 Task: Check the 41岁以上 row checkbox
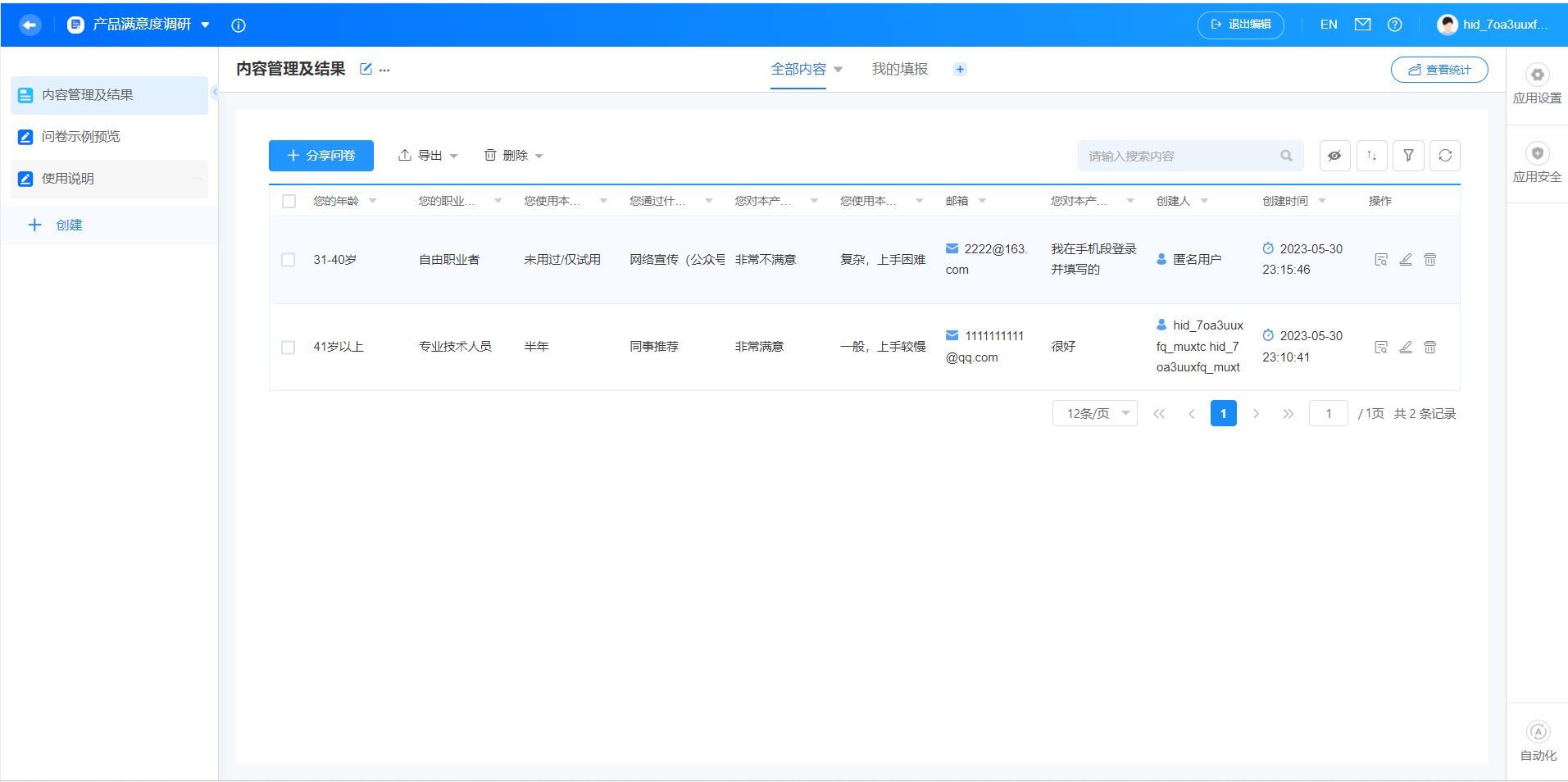289,348
